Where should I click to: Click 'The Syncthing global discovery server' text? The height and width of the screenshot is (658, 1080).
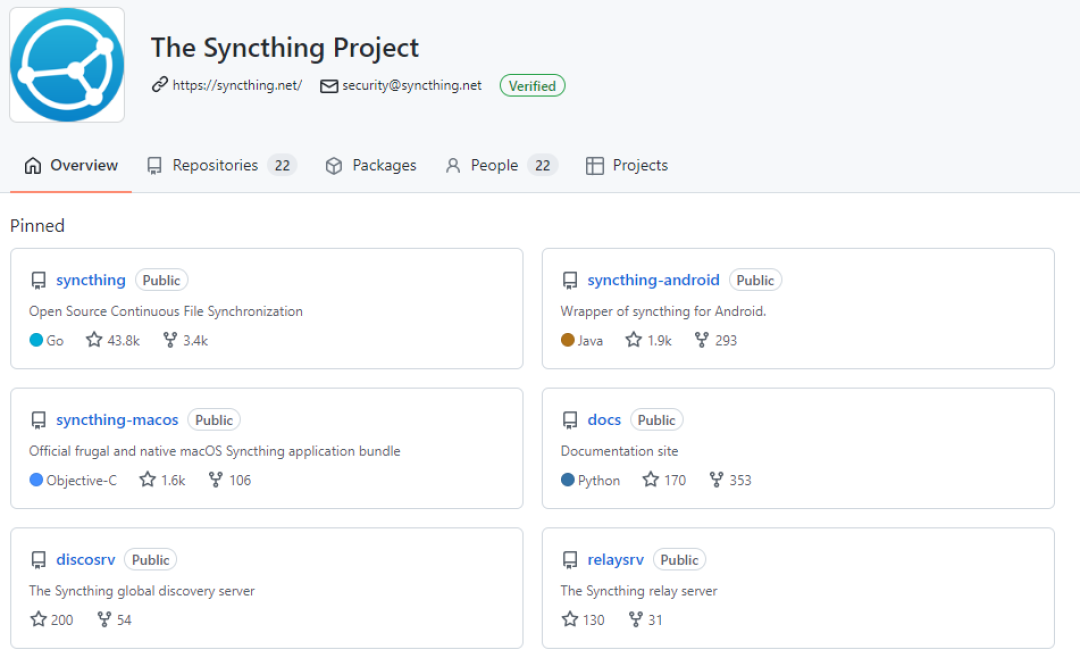[x=142, y=591]
